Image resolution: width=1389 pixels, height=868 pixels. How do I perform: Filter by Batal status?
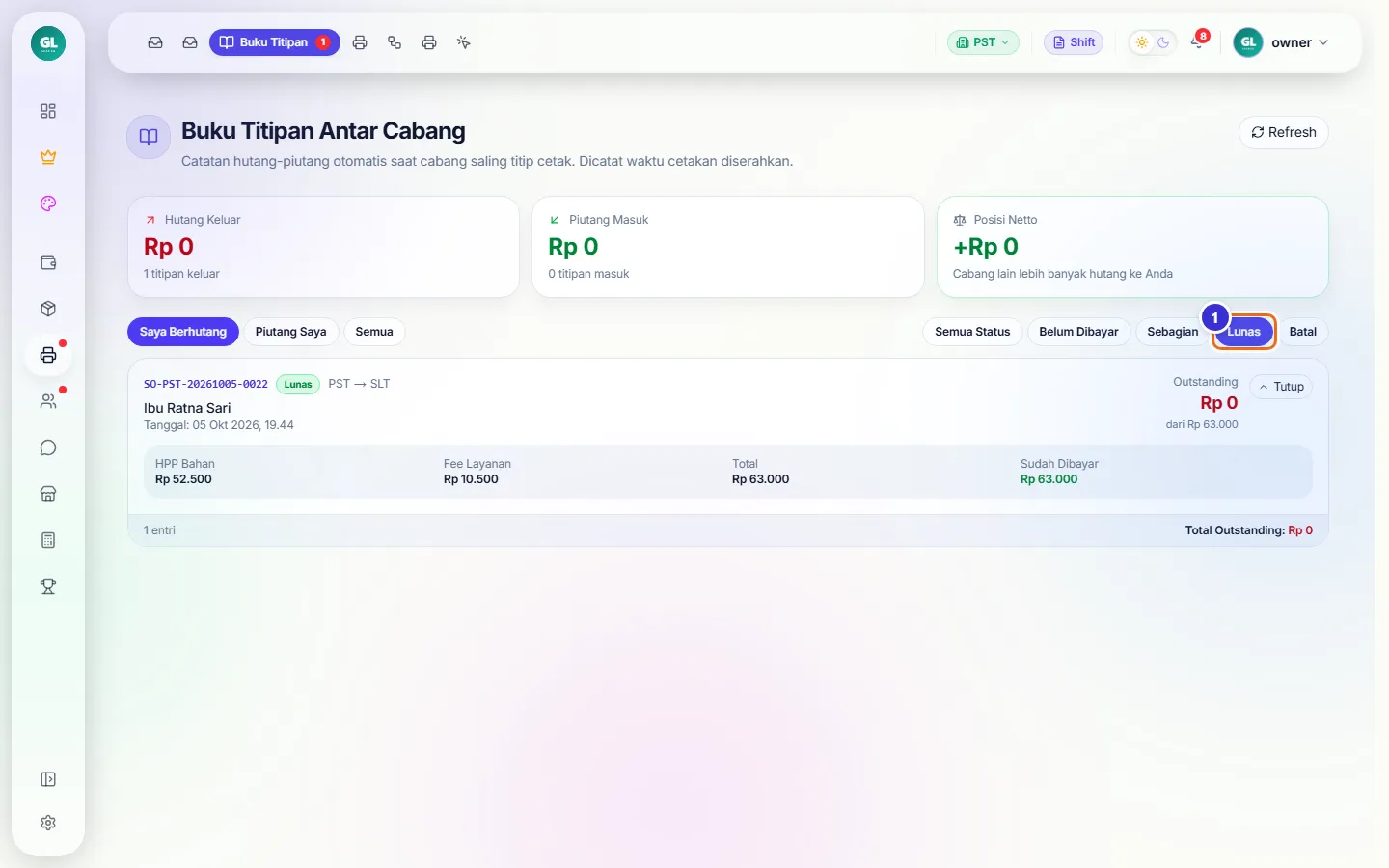click(x=1303, y=332)
